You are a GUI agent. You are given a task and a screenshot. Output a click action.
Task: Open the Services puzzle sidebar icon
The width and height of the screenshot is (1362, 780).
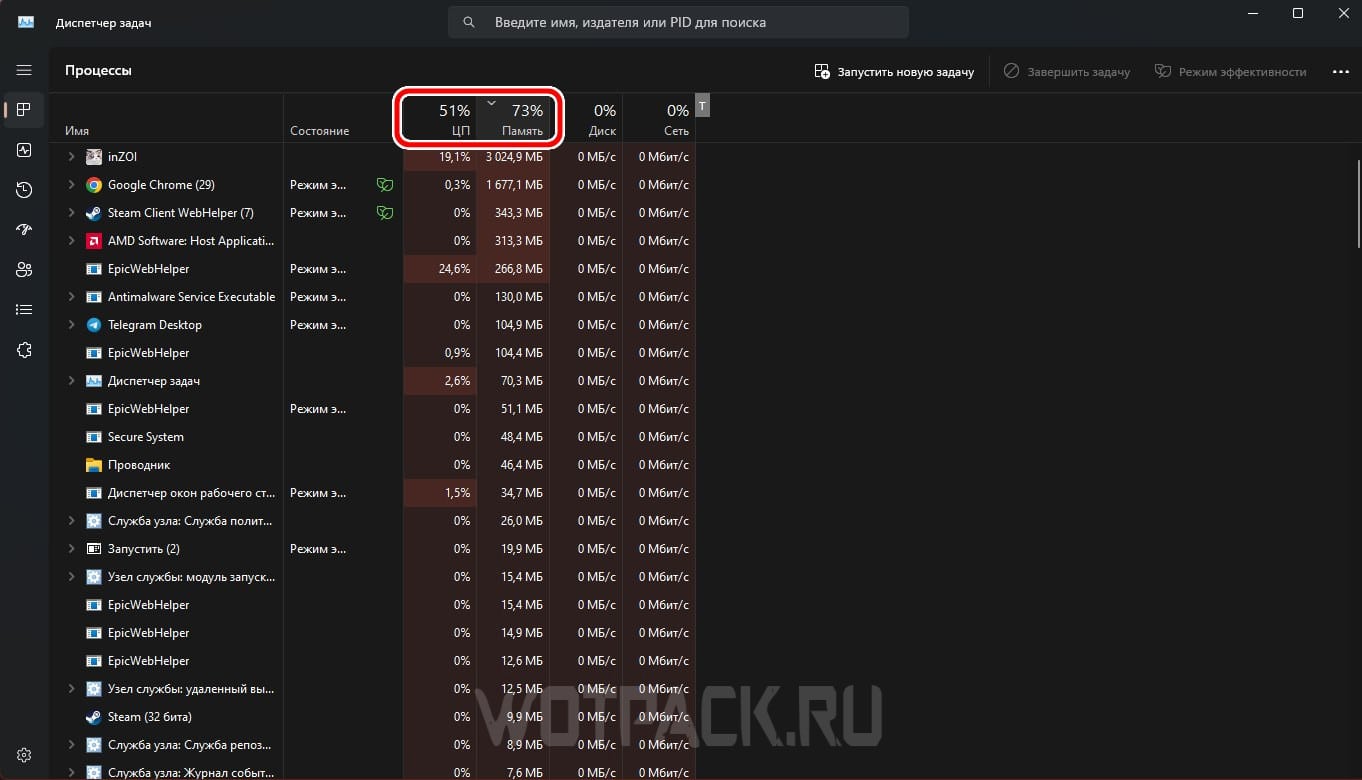click(x=24, y=350)
